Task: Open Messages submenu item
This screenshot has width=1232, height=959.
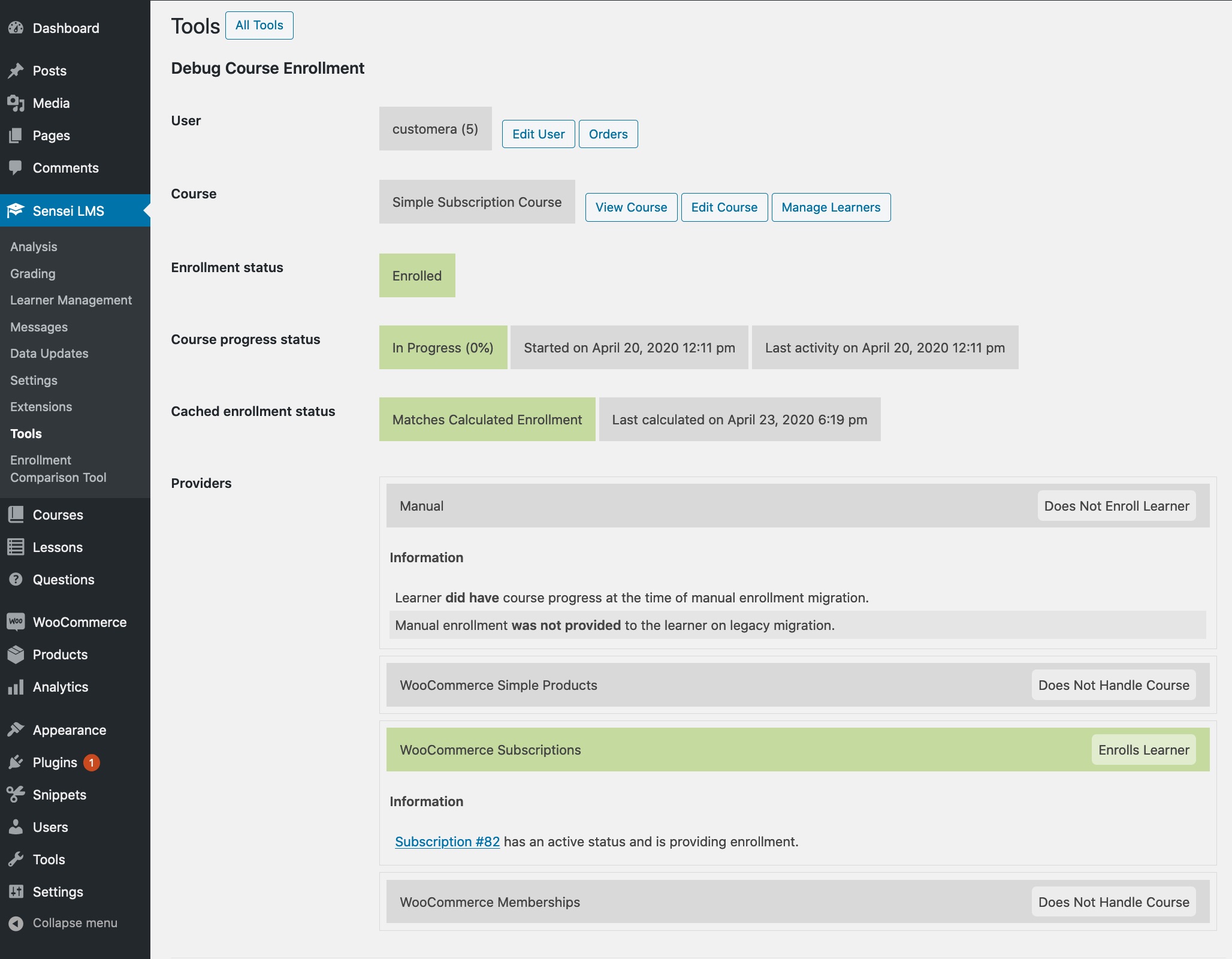Action: tap(39, 327)
